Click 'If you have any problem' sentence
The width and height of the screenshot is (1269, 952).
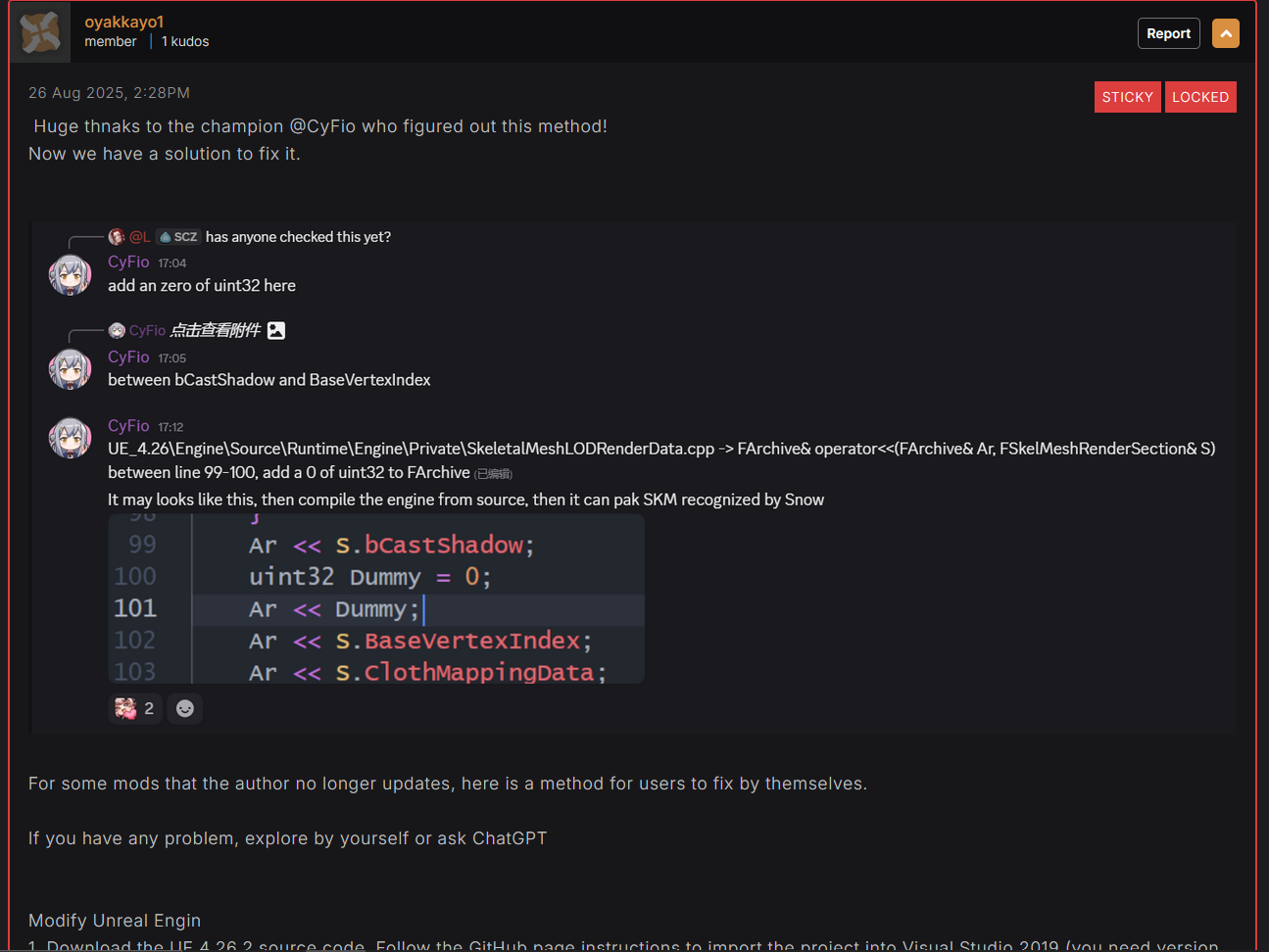point(288,838)
